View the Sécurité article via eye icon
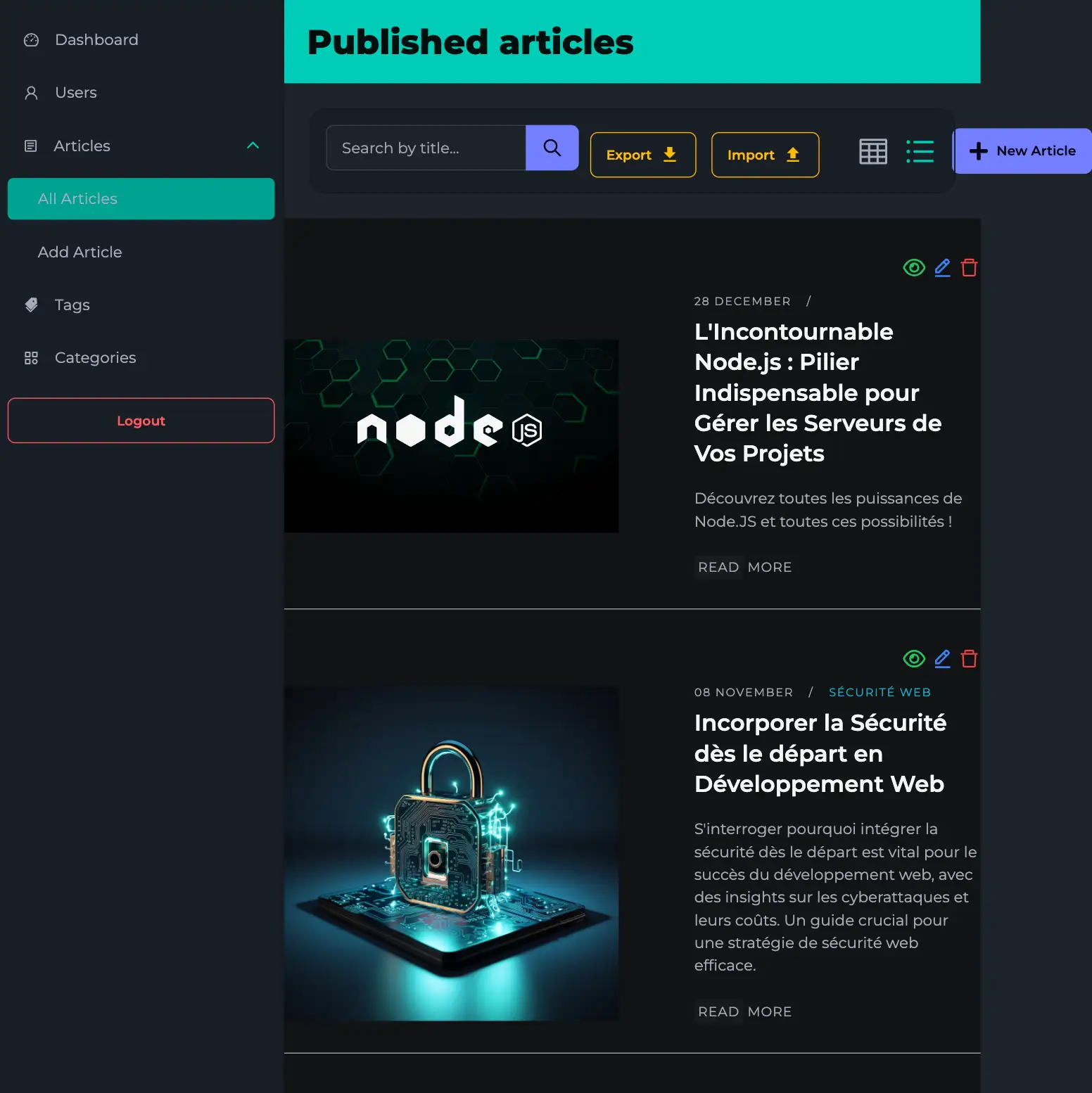The height and width of the screenshot is (1093, 1092). coord(913,658)
